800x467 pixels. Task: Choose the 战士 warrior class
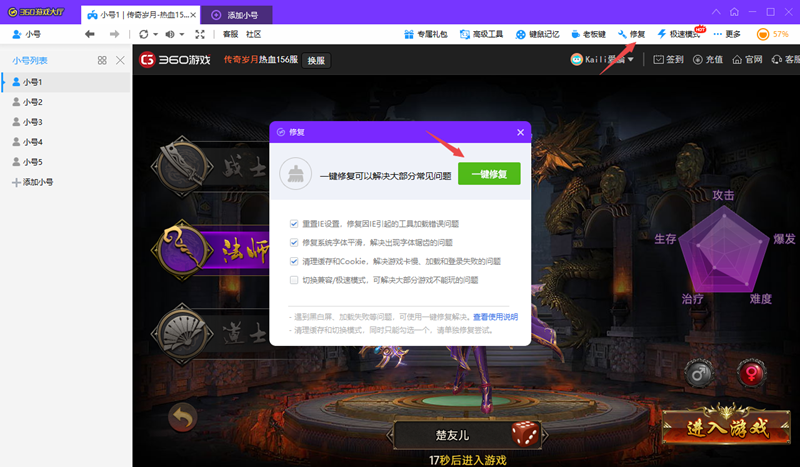pyautogui.click(x=210, y=166)
